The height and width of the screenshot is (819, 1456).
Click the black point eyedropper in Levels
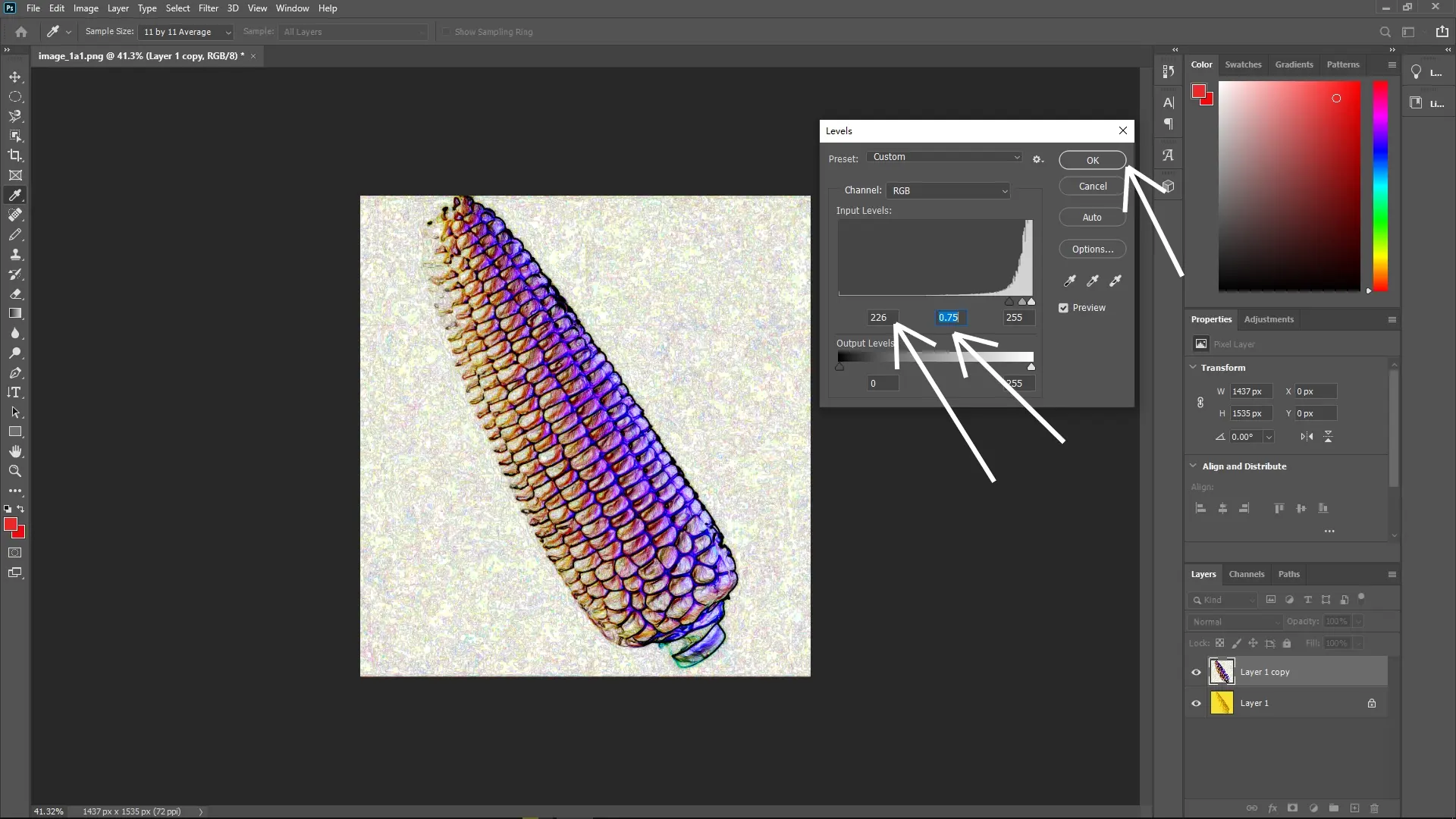(x=1070, y=281)
